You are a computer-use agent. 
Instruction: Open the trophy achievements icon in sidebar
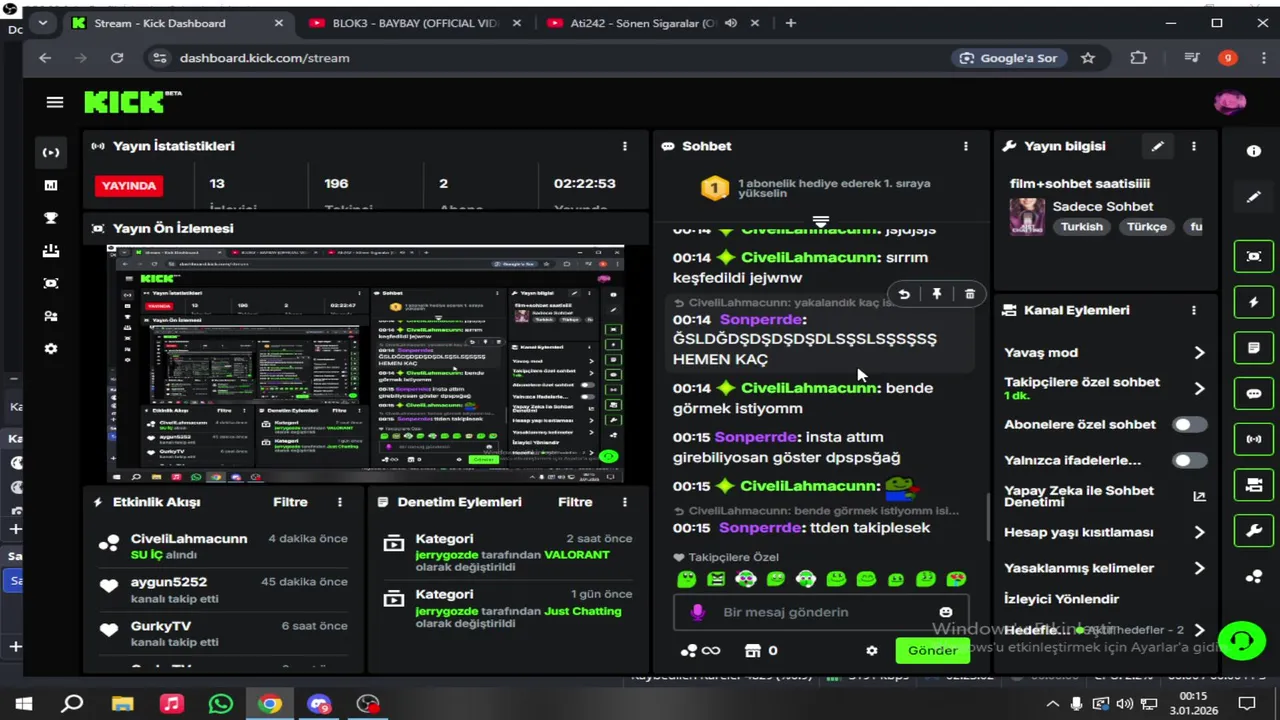[51, 218]
